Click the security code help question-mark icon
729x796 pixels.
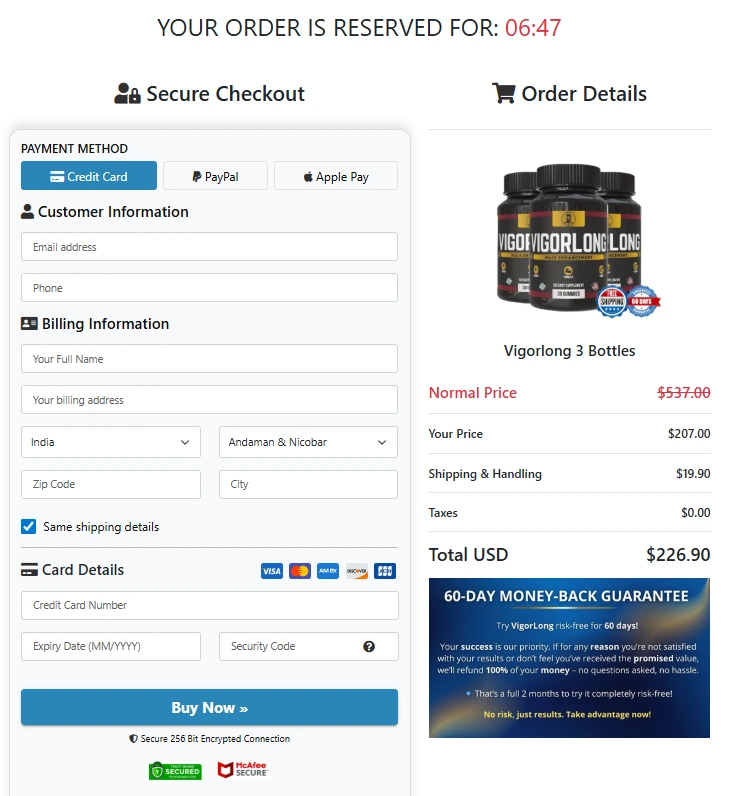tap(369, 646)
